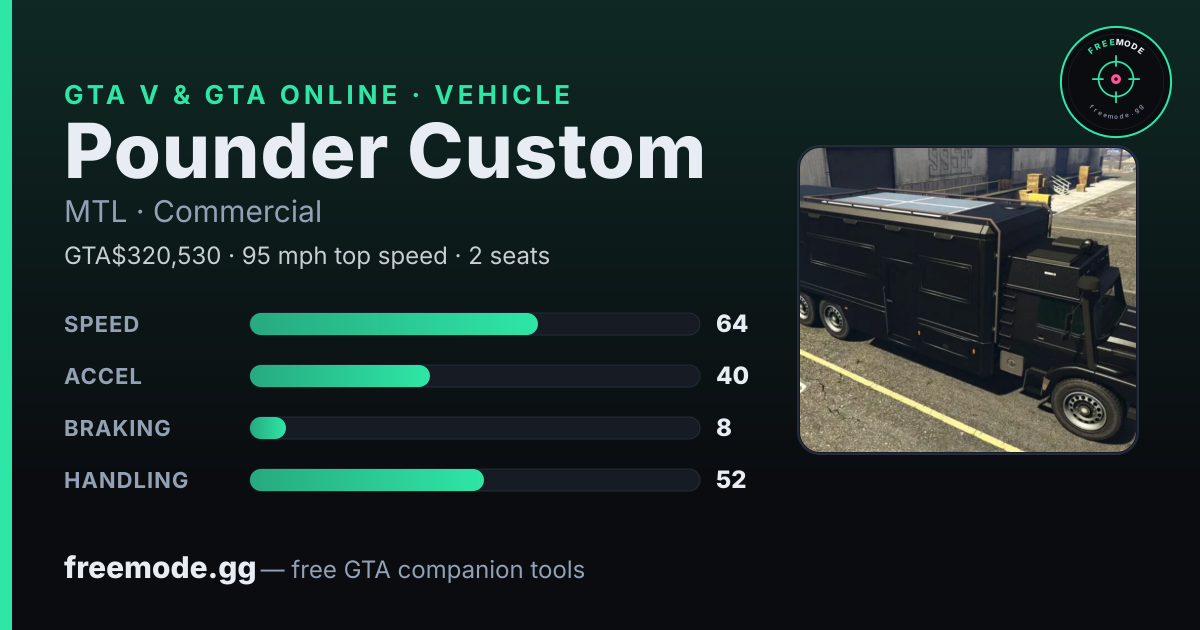
Task: Click the SPEED label
Action: [102, 324]
